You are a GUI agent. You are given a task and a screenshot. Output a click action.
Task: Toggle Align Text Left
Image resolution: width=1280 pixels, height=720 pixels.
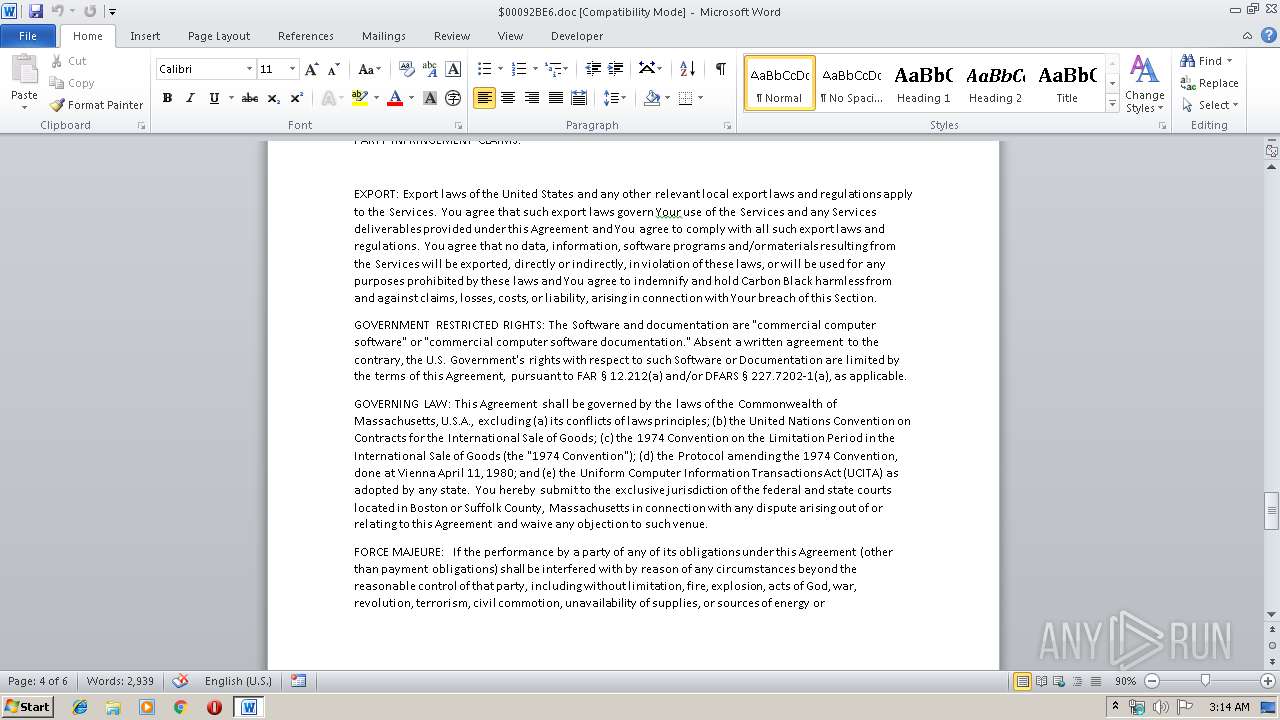click(484, 98)
